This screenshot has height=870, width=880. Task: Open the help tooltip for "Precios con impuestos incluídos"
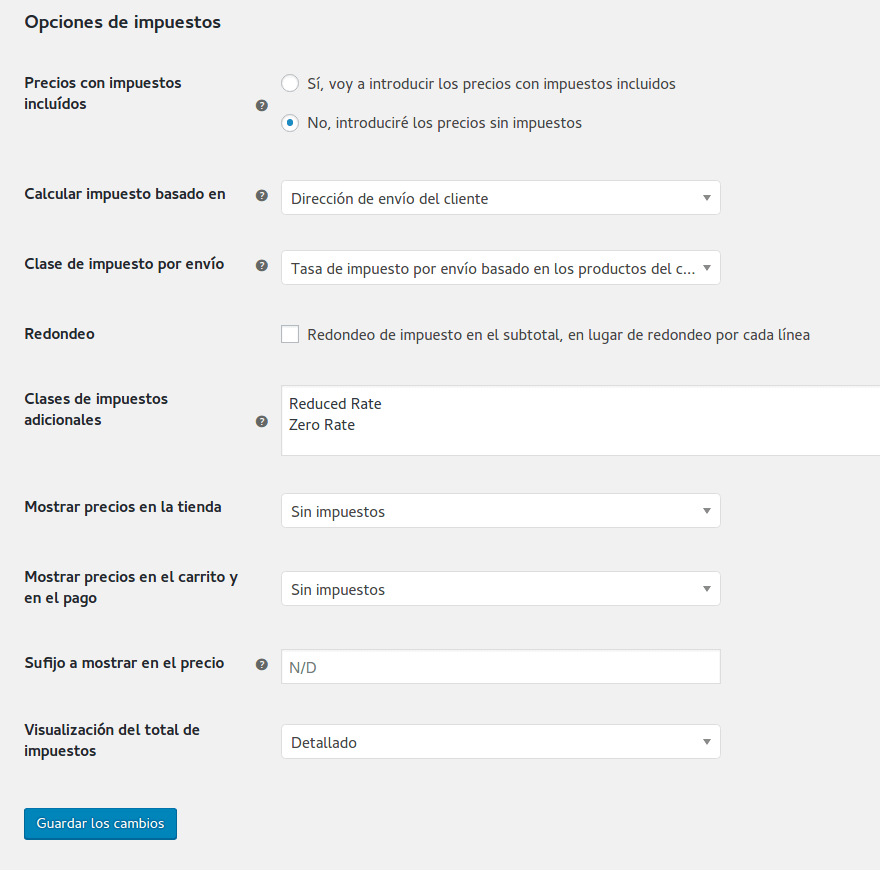[261, 104]
